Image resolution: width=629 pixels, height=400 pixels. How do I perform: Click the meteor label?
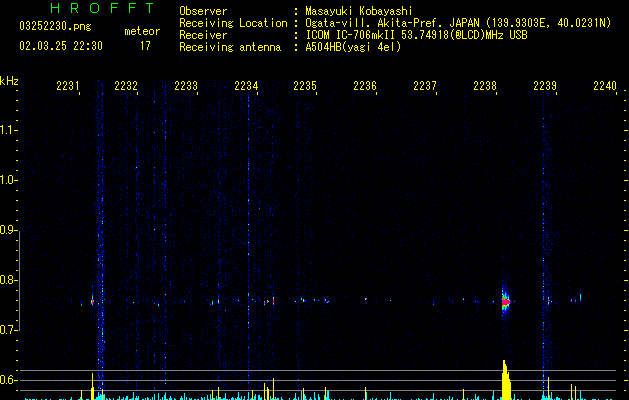pos(142,31)
